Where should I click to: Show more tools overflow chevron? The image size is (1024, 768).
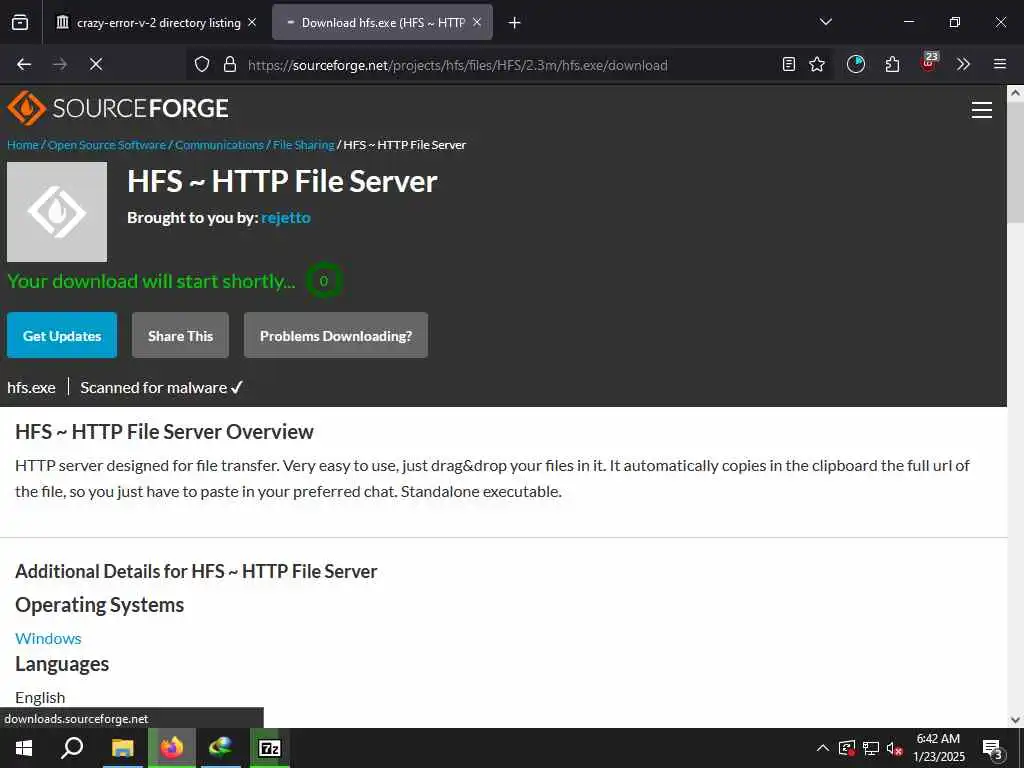click(x=963, y=64)
